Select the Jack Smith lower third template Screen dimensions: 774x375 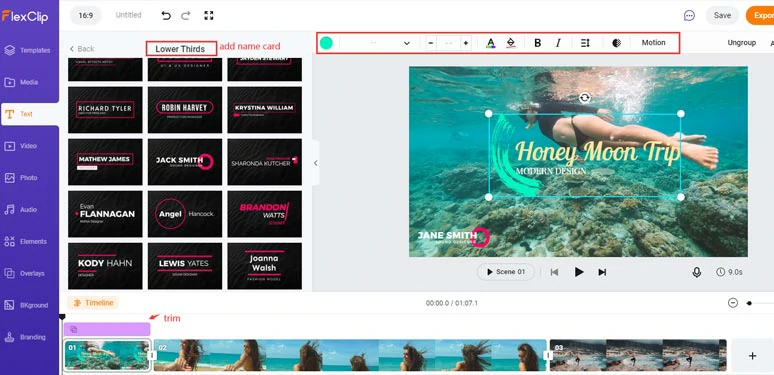click(185, 162)
